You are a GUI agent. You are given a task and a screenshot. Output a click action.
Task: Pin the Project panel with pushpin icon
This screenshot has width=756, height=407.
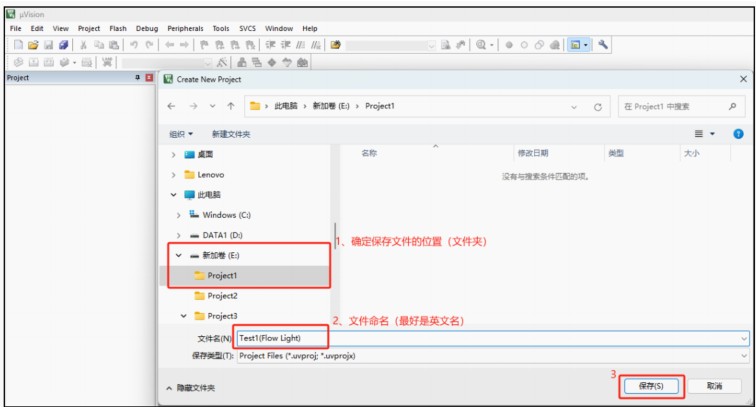[x=137, y=78]
